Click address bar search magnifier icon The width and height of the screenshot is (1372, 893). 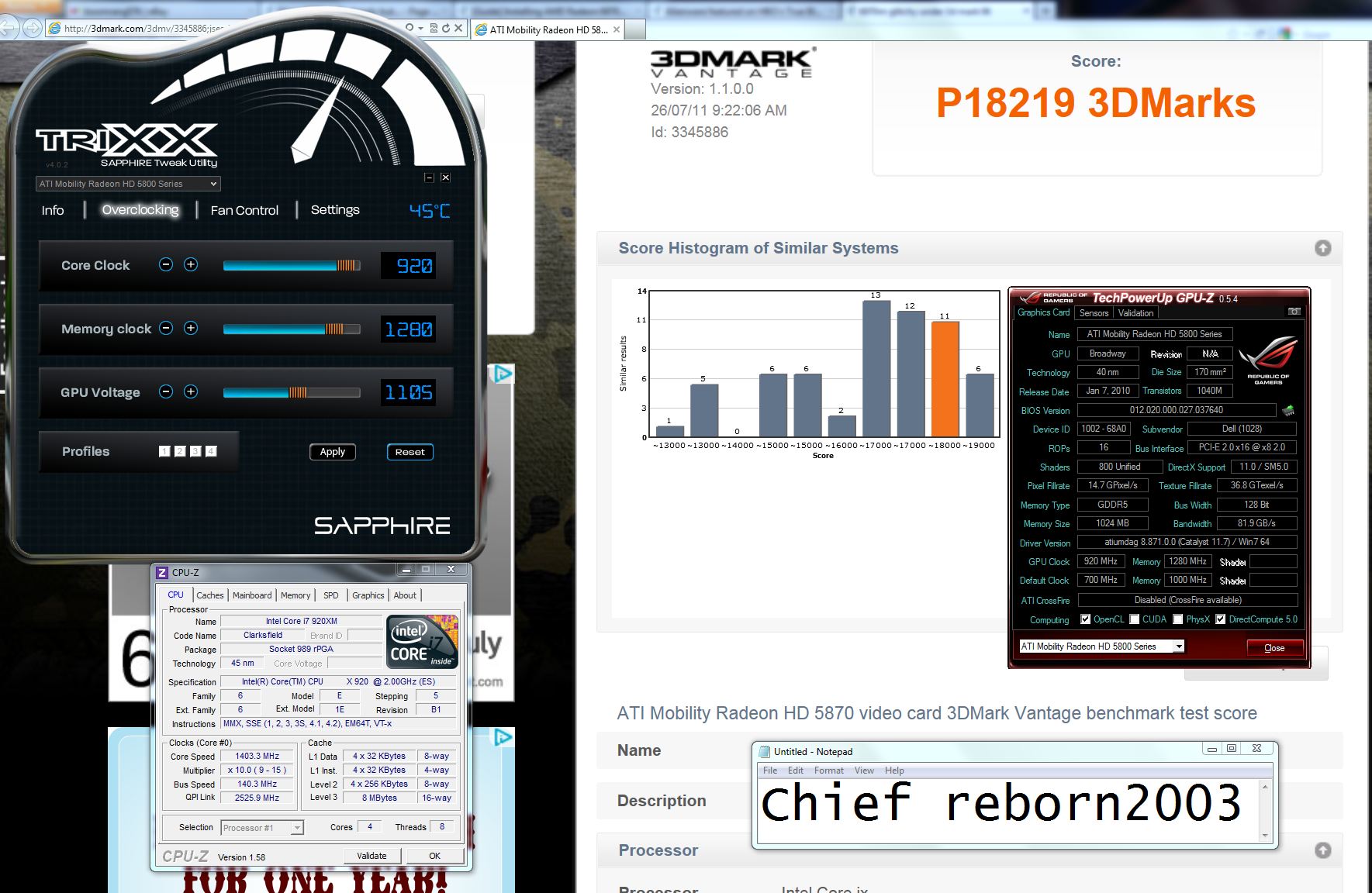pyautogui.click(x=409, y=28)
